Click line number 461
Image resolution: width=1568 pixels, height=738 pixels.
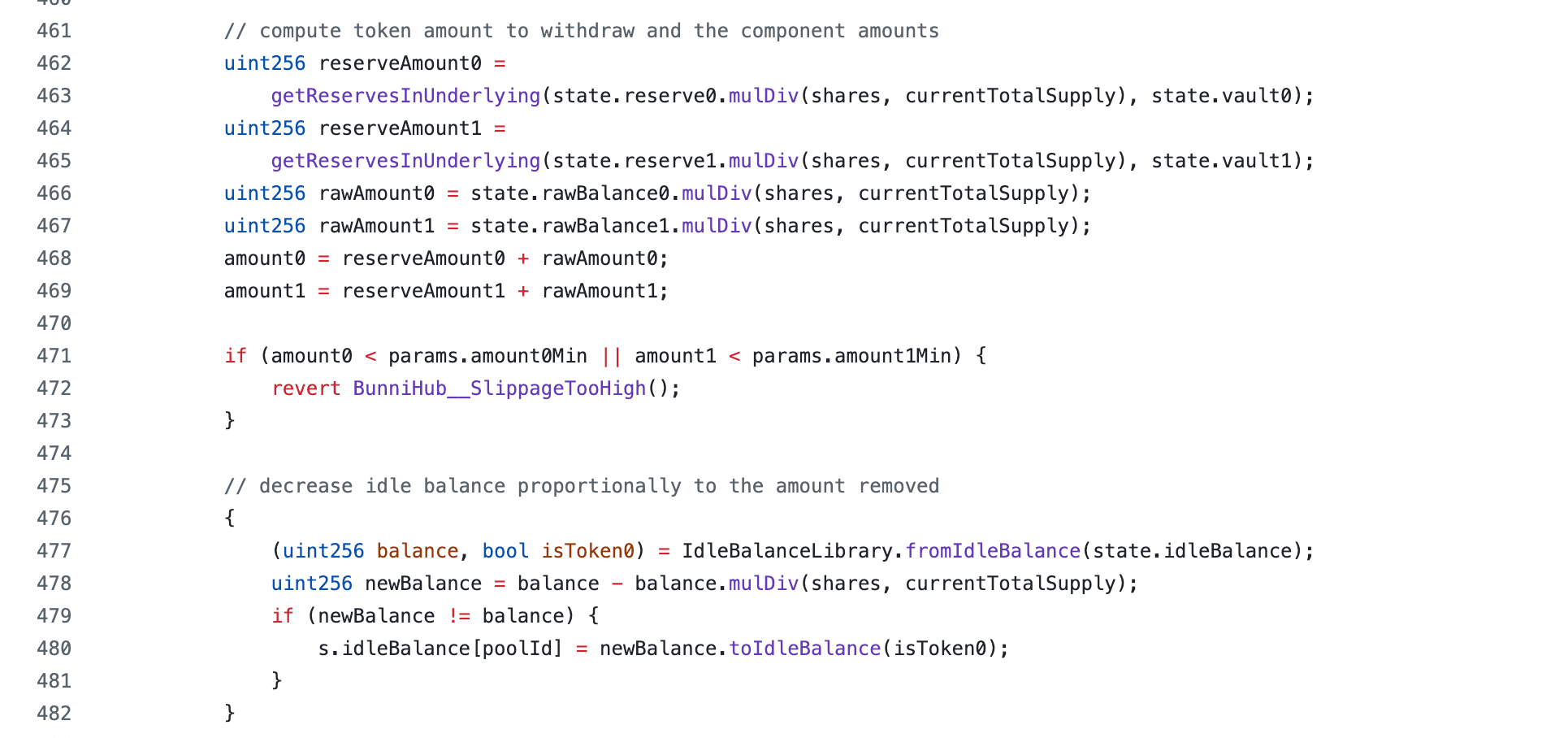point(54,31)
